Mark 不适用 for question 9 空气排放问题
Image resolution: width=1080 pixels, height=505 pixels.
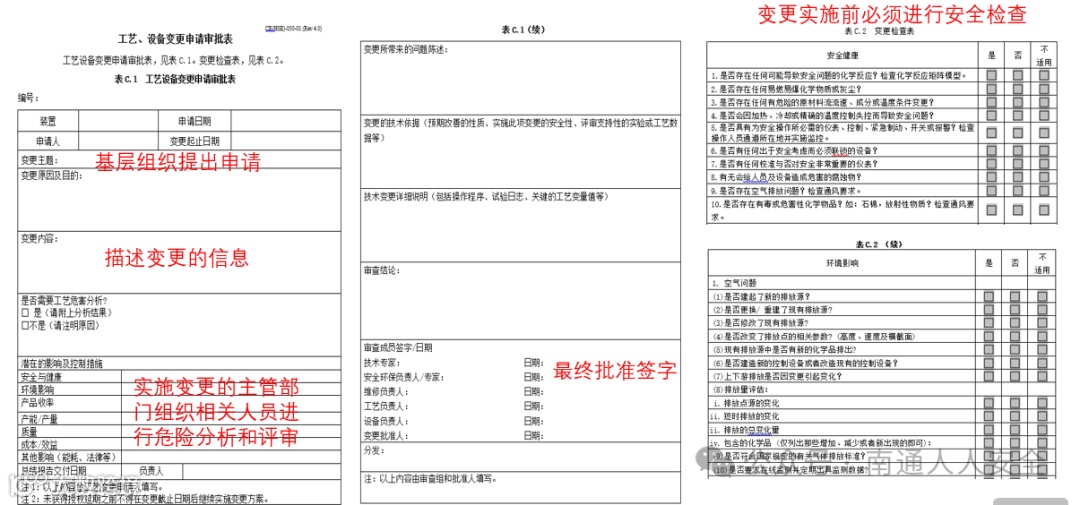1044,190
